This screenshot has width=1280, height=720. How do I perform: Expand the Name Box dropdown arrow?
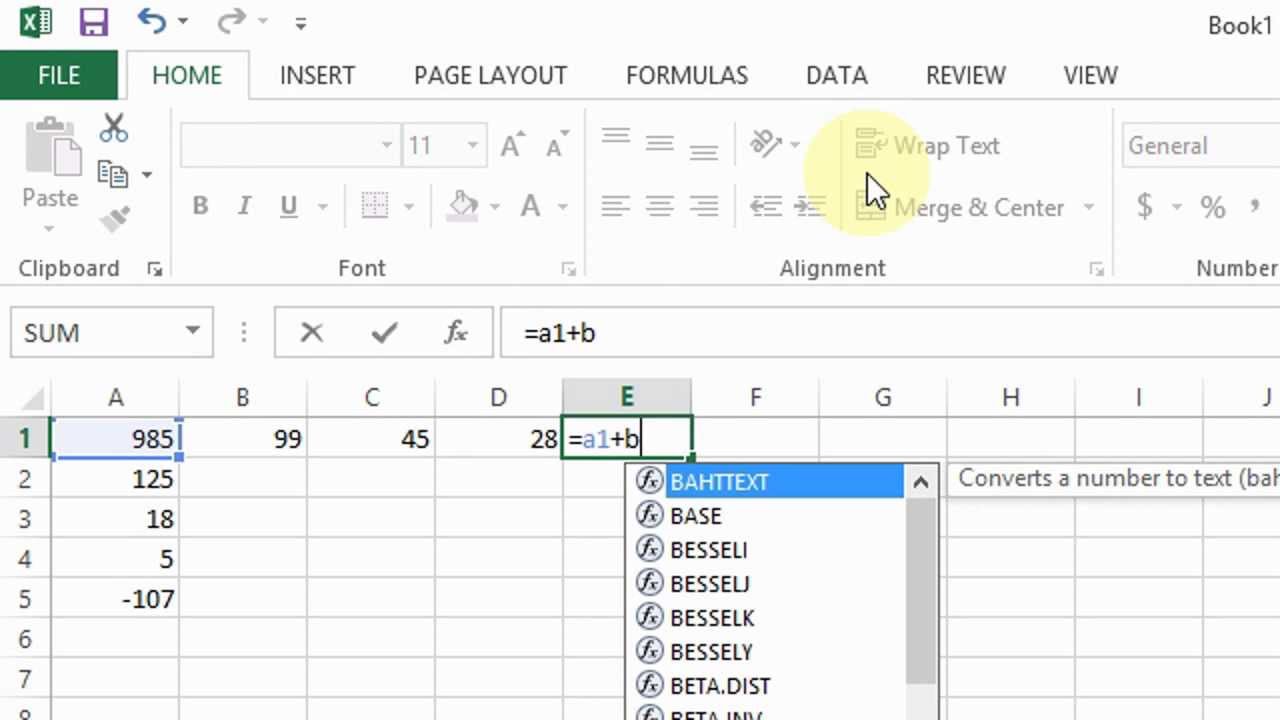(x=193, y=332)
